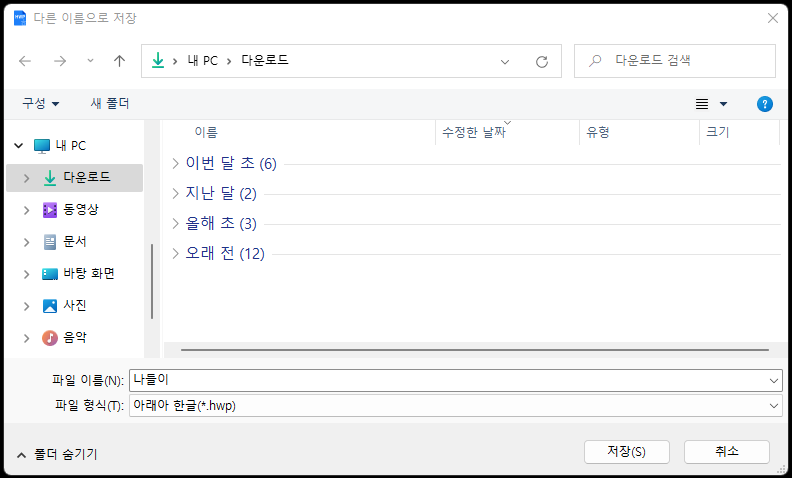Click the 저장(S) button

(626, 452)
